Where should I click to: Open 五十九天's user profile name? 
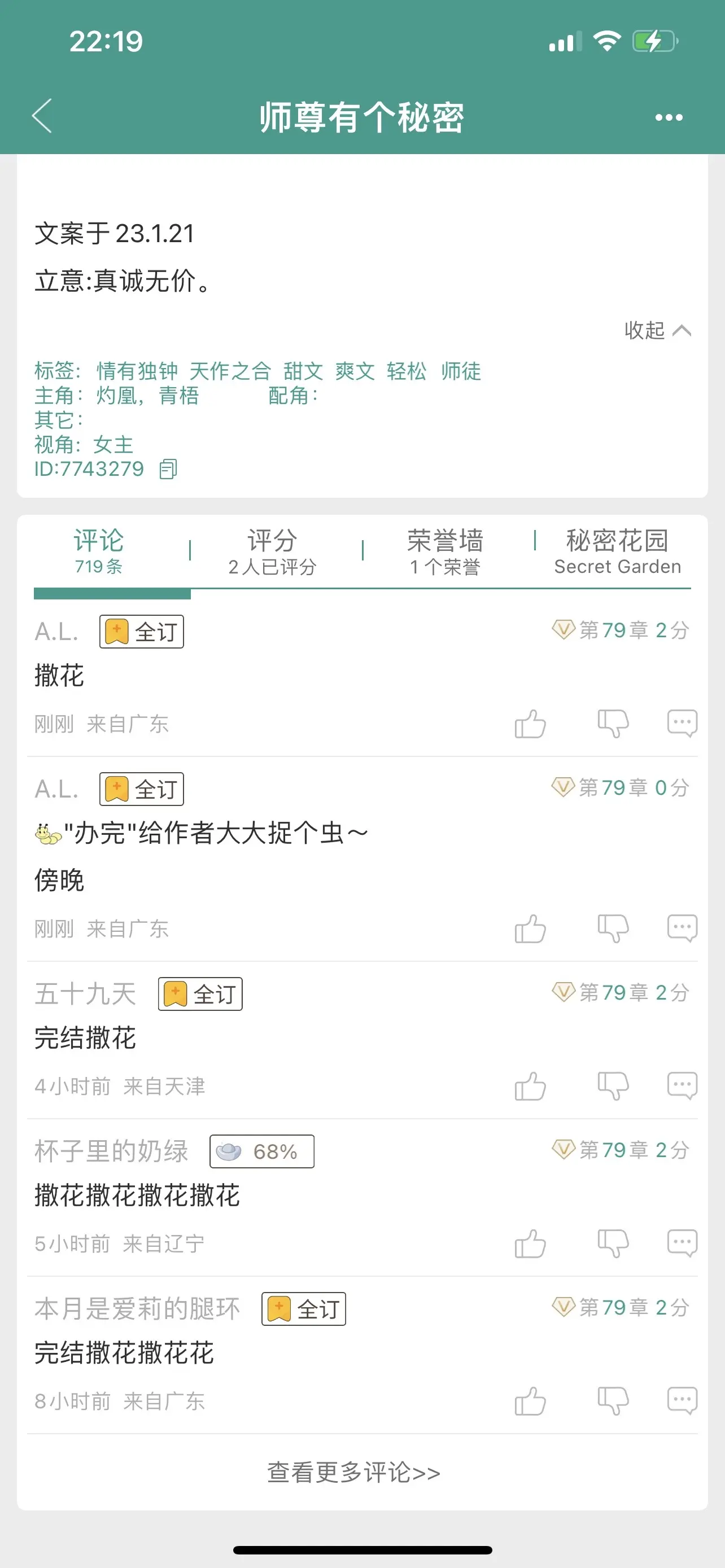(x=85, y=994)
